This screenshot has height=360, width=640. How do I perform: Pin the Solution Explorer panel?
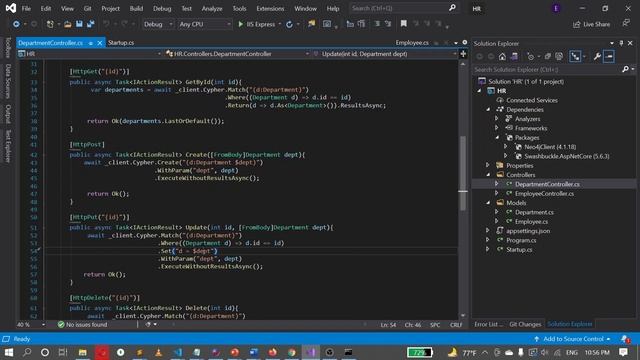pyautogui.click(x=621, y=43)
